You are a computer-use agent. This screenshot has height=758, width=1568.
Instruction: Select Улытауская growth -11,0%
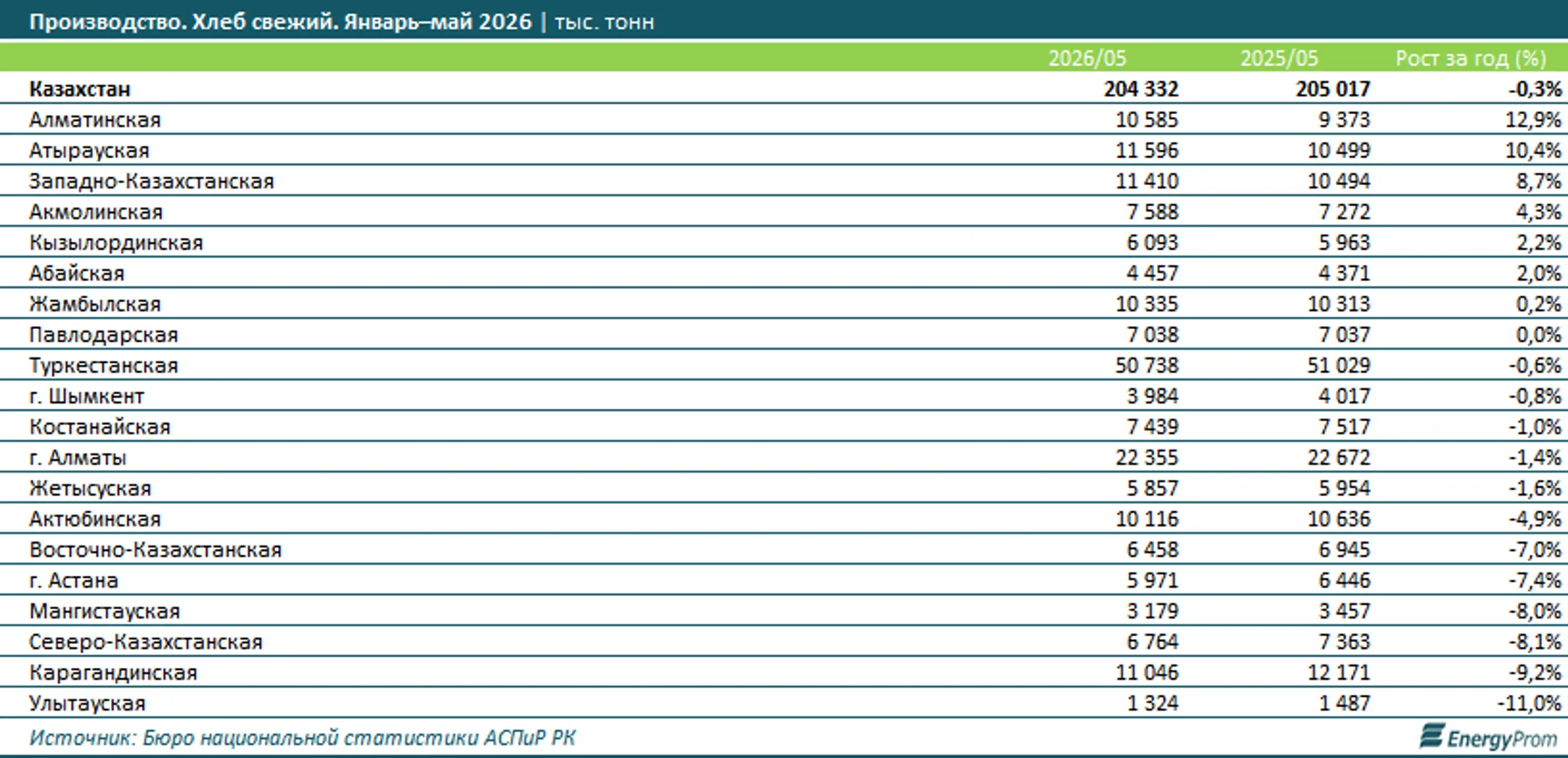click(x=1529, y=704)
